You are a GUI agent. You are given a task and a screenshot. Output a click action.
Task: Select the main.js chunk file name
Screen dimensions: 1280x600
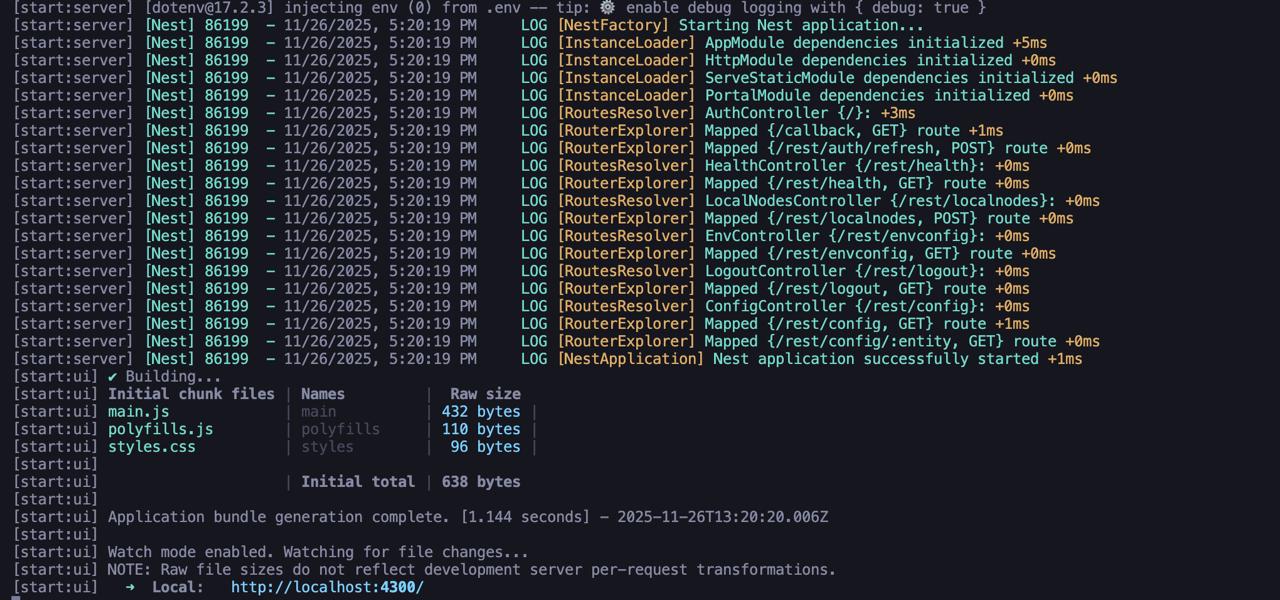[138, 411]
